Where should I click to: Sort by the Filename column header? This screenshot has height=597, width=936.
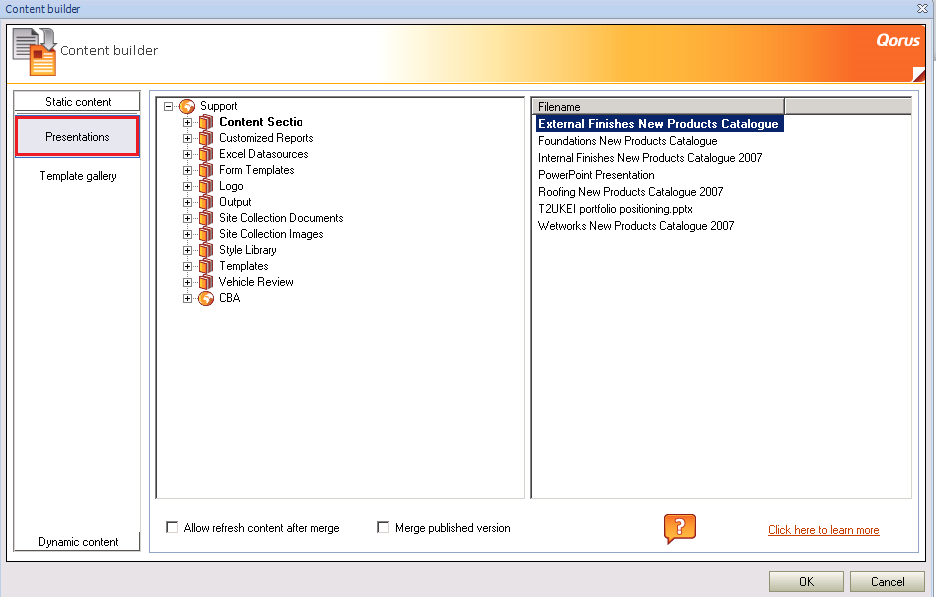(658, 106)
